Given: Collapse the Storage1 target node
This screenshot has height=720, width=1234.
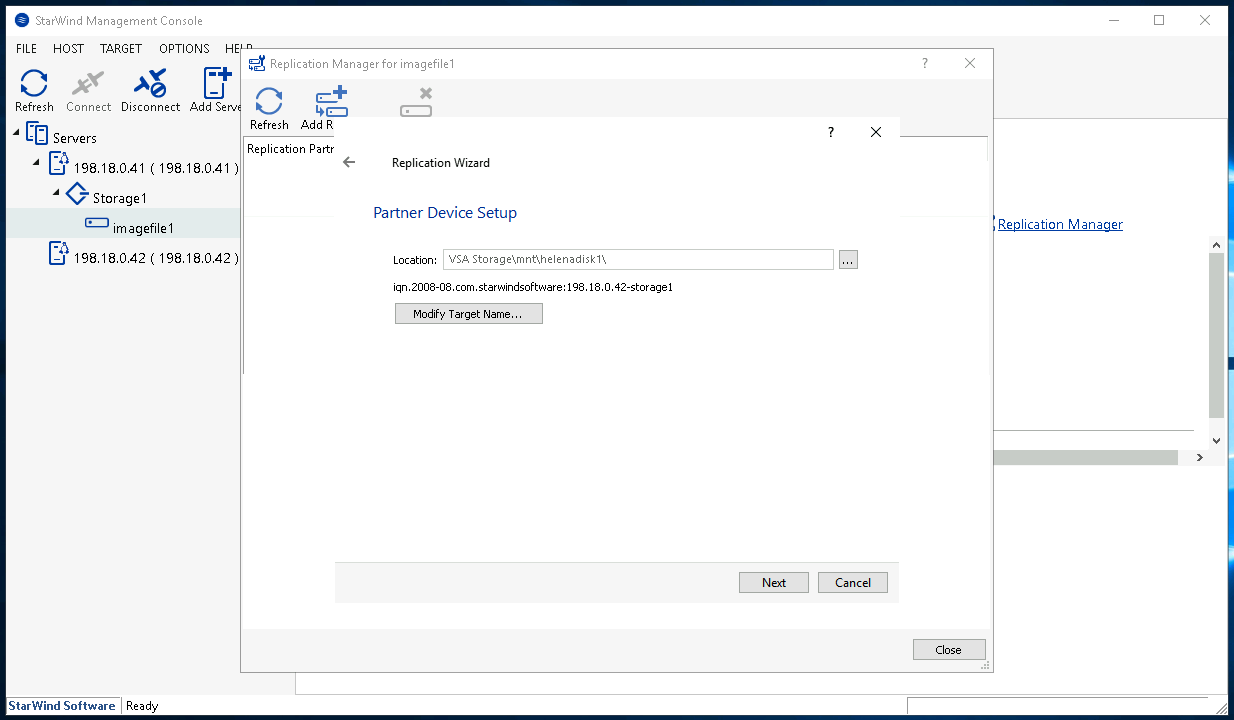Looking at the screenshot, I should click(x=56, y=192).
